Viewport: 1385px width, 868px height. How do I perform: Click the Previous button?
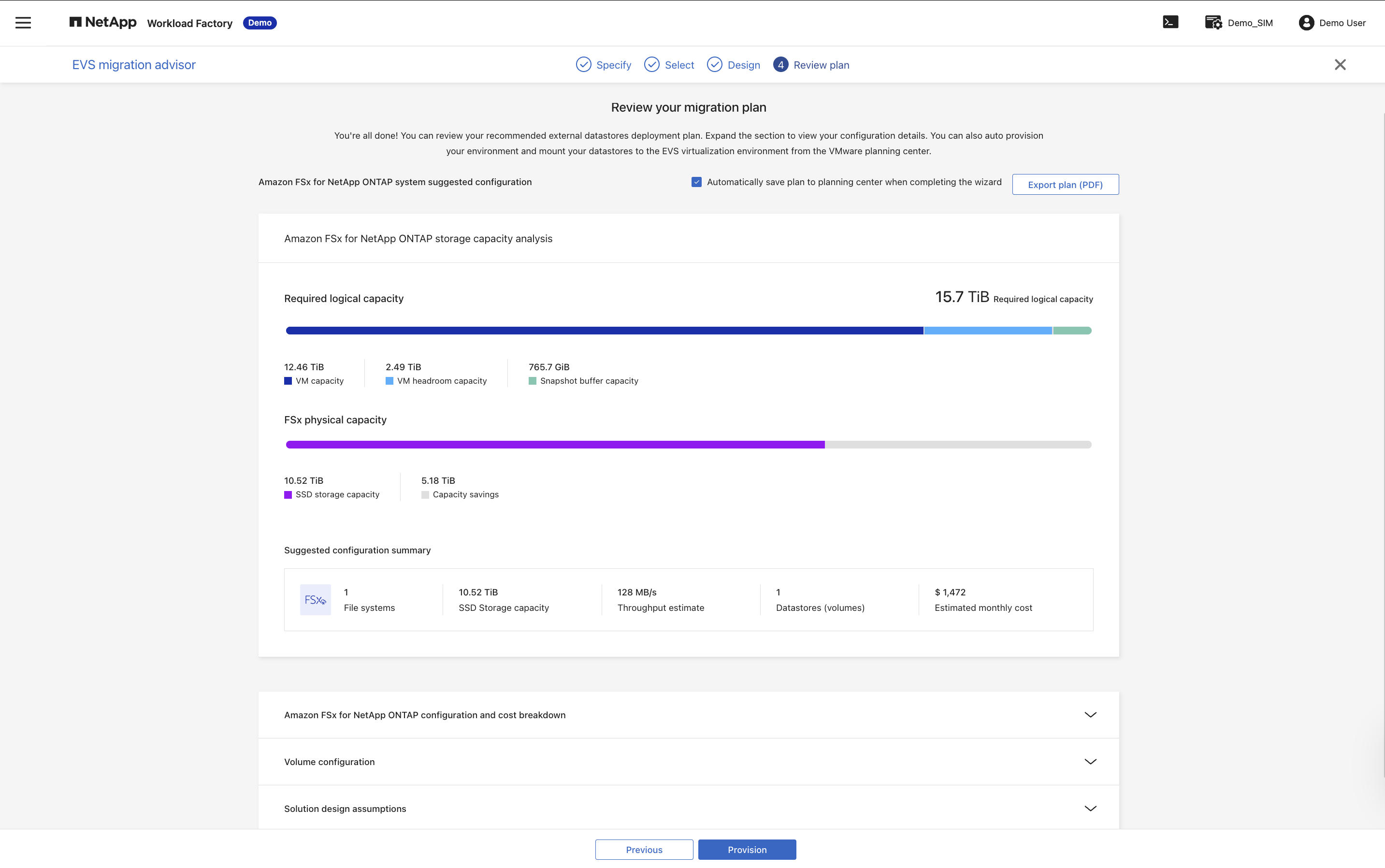pos(644,850)
